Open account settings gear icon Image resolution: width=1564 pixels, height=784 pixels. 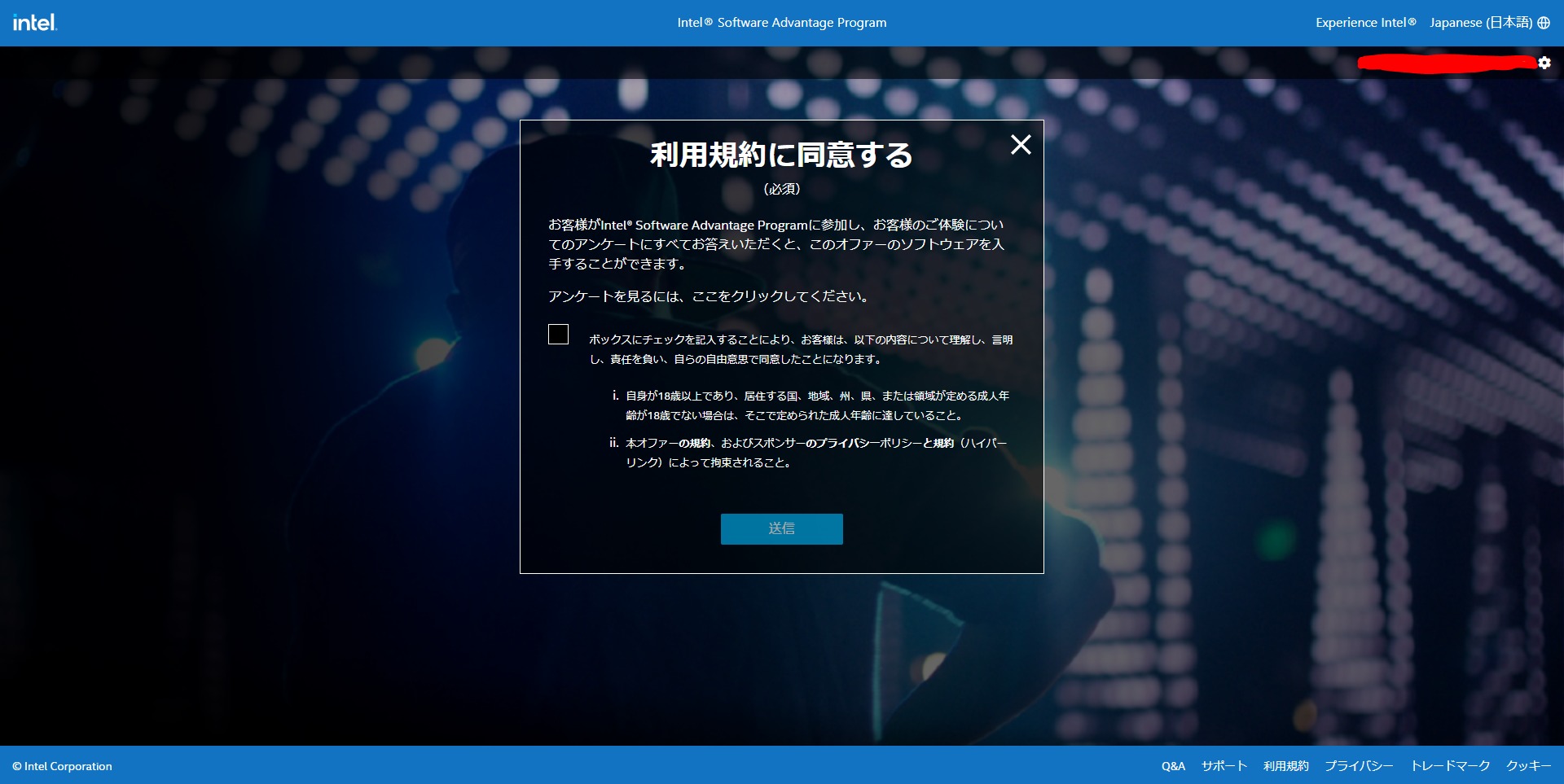tap(1544, 63)
